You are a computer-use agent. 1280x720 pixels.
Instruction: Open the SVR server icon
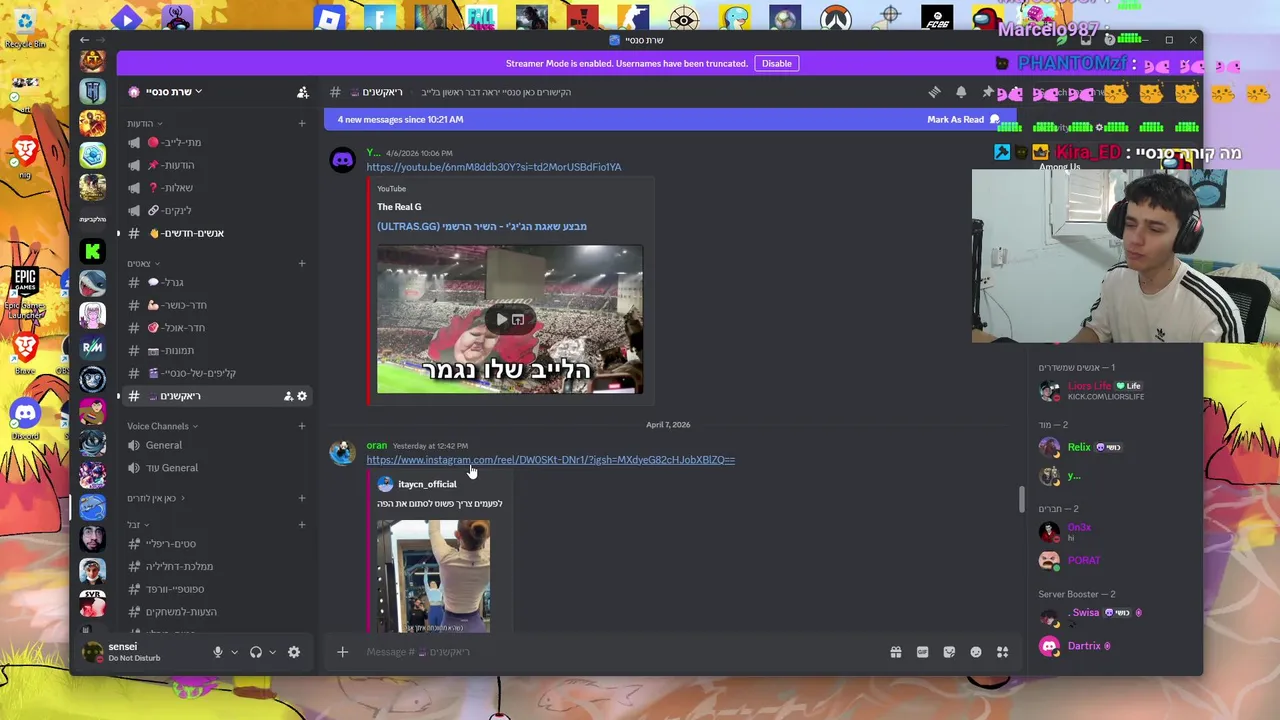(93, 603)
